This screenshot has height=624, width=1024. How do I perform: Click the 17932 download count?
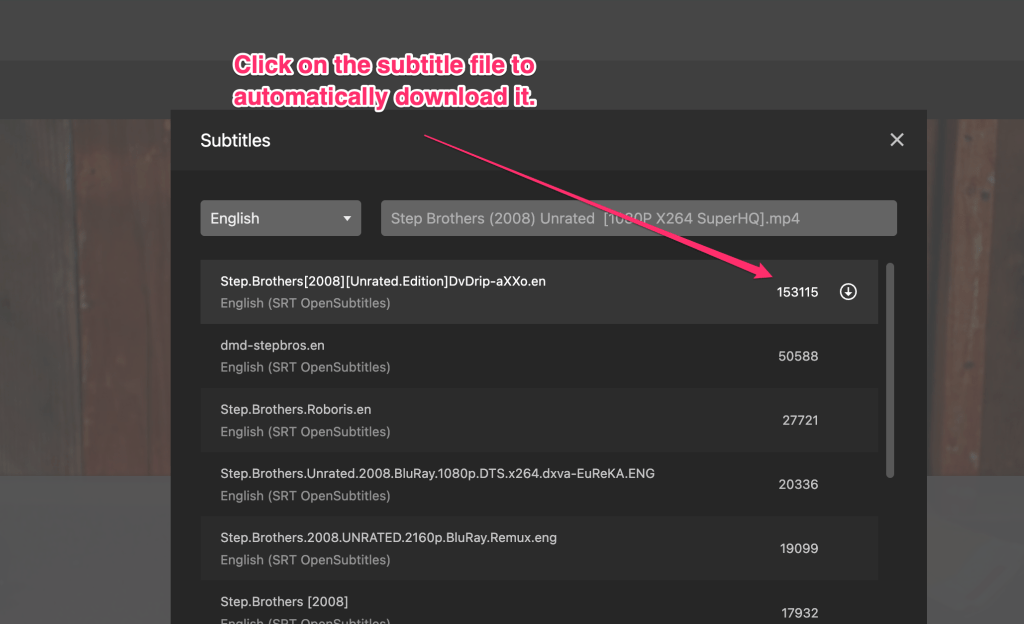pos(798,612)
